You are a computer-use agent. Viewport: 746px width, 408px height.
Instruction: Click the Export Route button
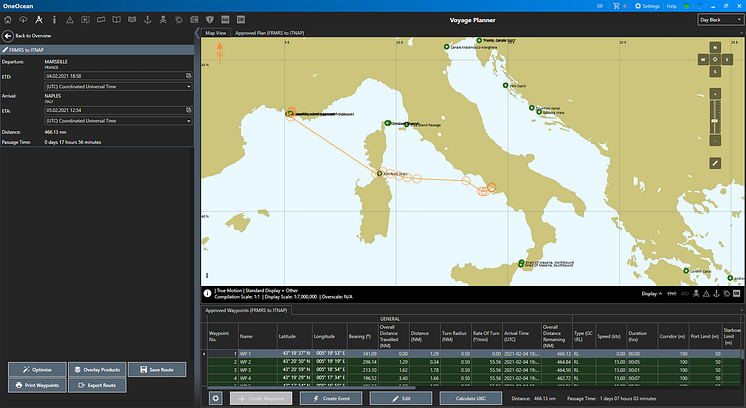(97, 385)
